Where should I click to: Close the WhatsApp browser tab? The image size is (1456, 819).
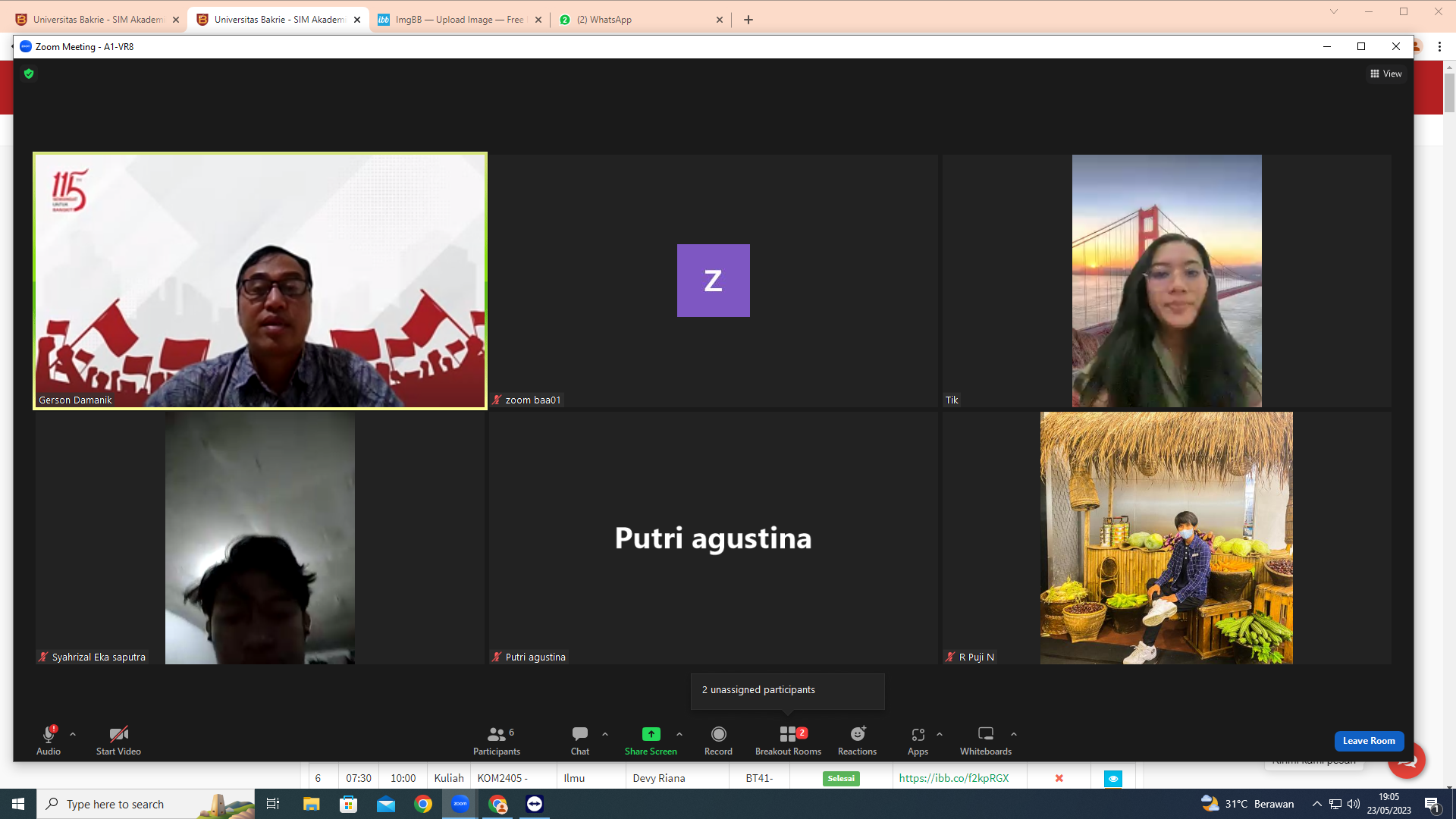[x=720, y=20]
